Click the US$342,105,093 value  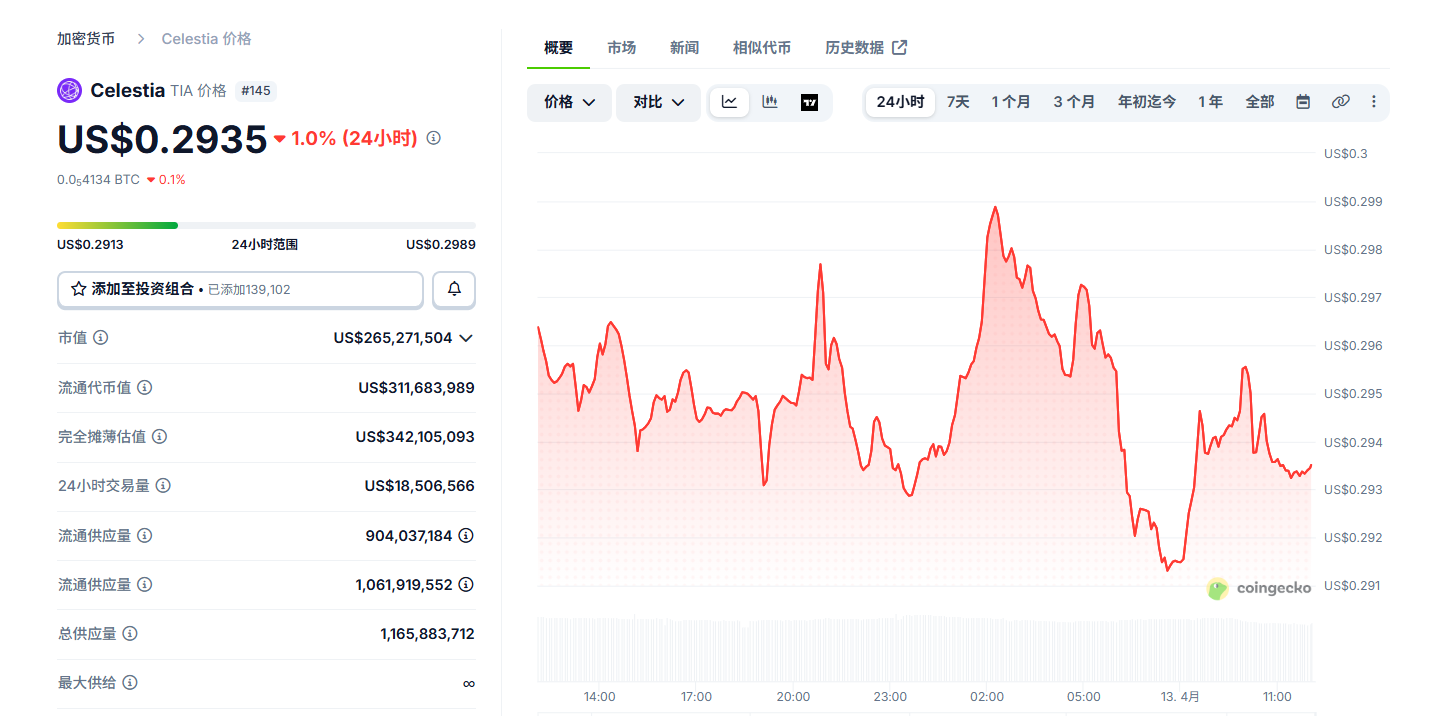415,436
